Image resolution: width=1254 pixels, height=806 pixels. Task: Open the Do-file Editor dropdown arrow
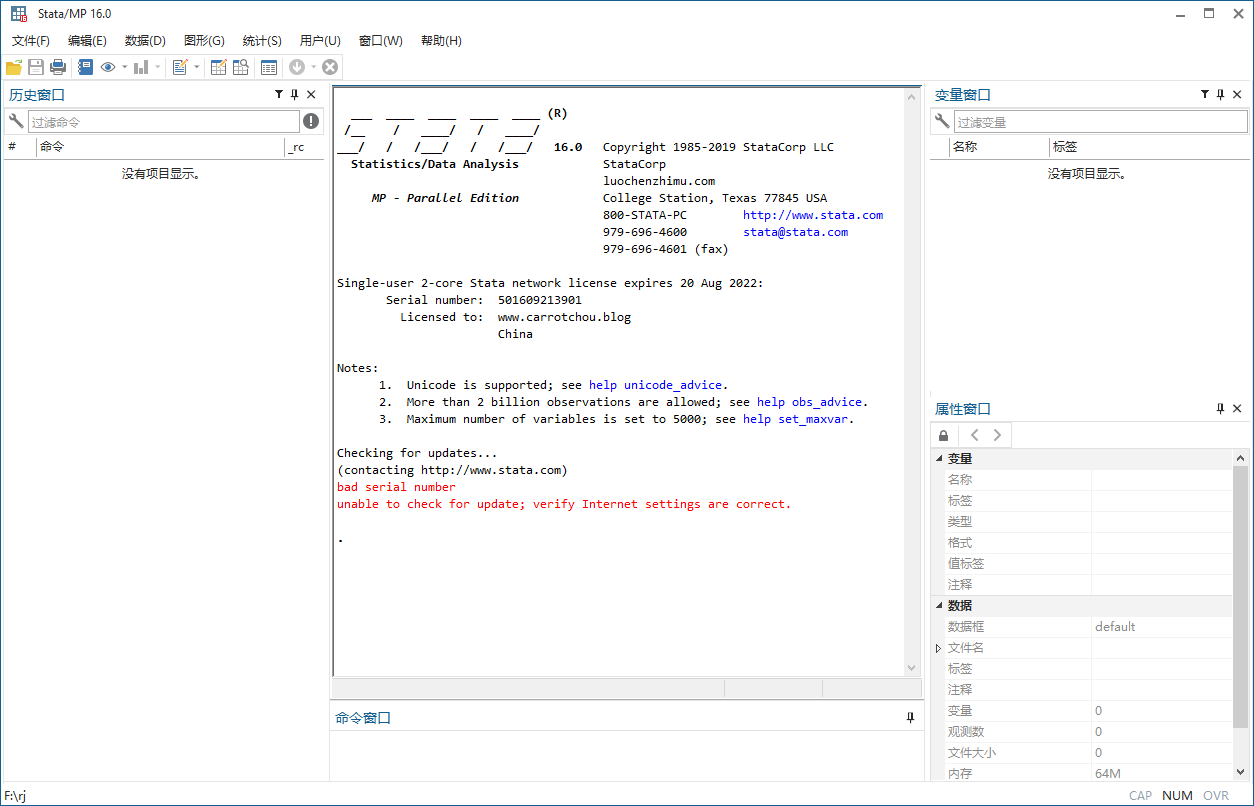click(197, 67)
